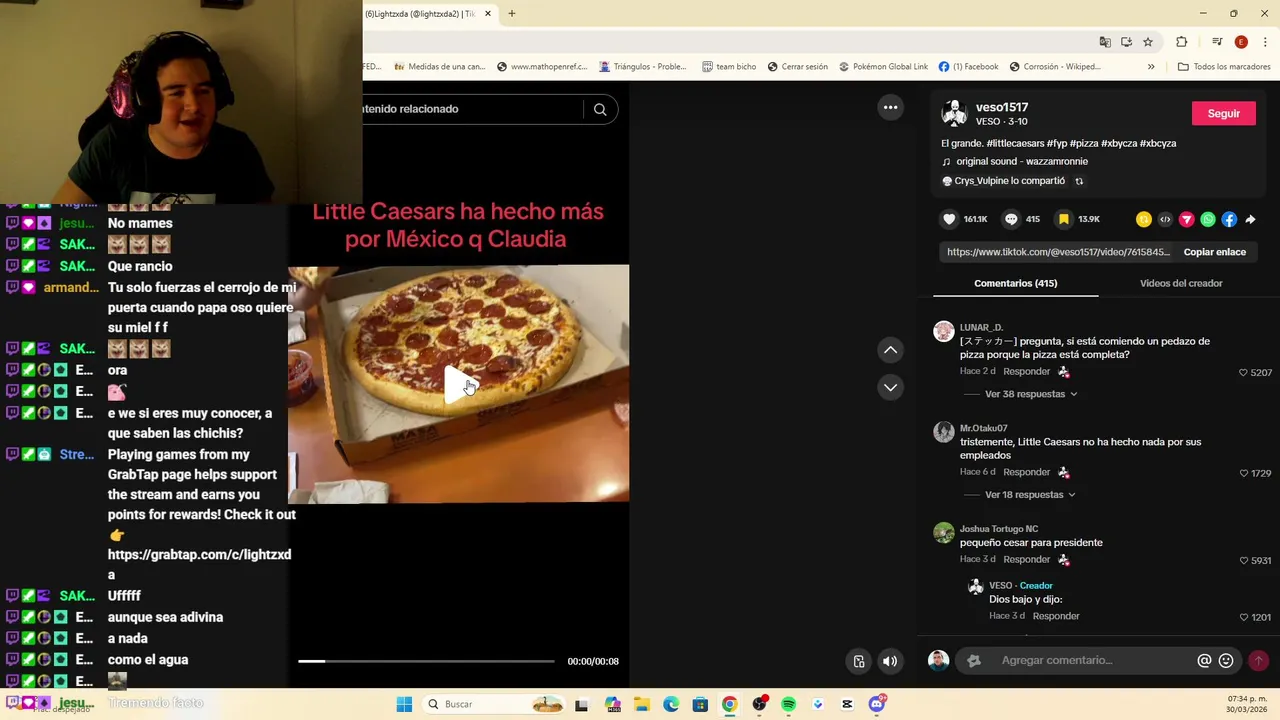This screenshot has width=1280, height=720.
Task: Like the video with the heart icon
Action: pos(949,219)
